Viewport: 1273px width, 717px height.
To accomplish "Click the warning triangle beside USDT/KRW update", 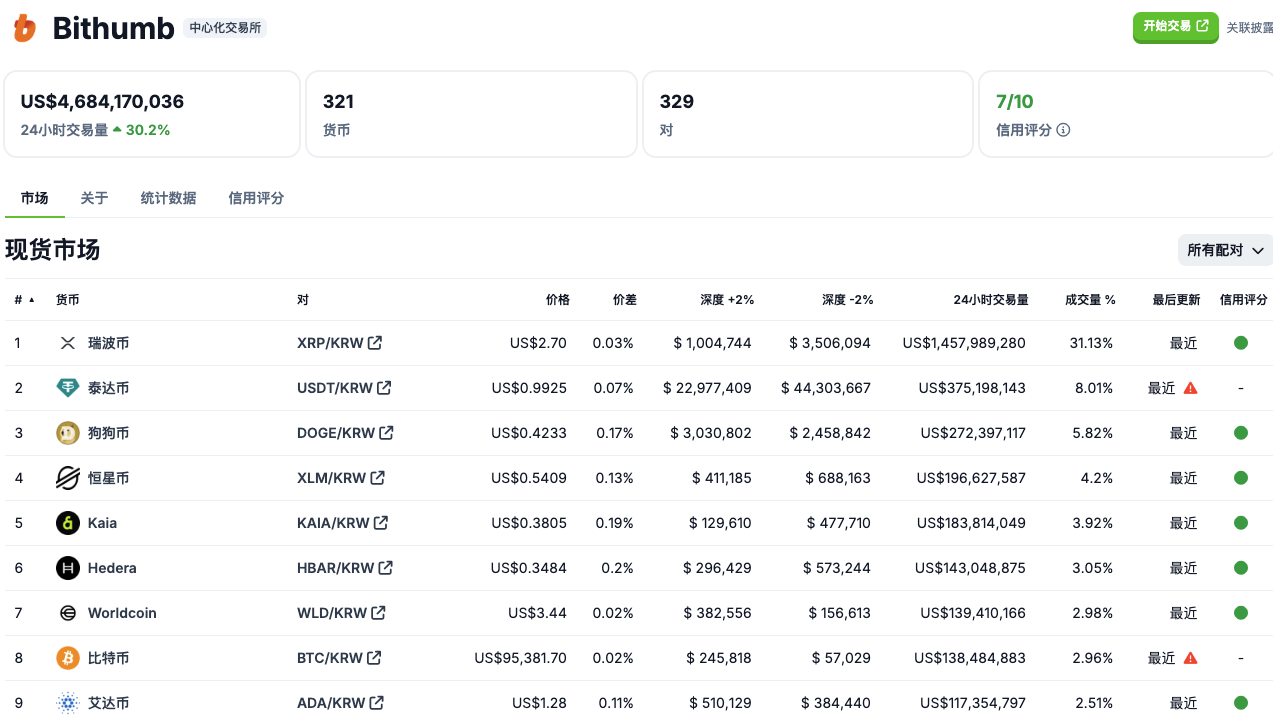I will click(x=1191, y=387).
